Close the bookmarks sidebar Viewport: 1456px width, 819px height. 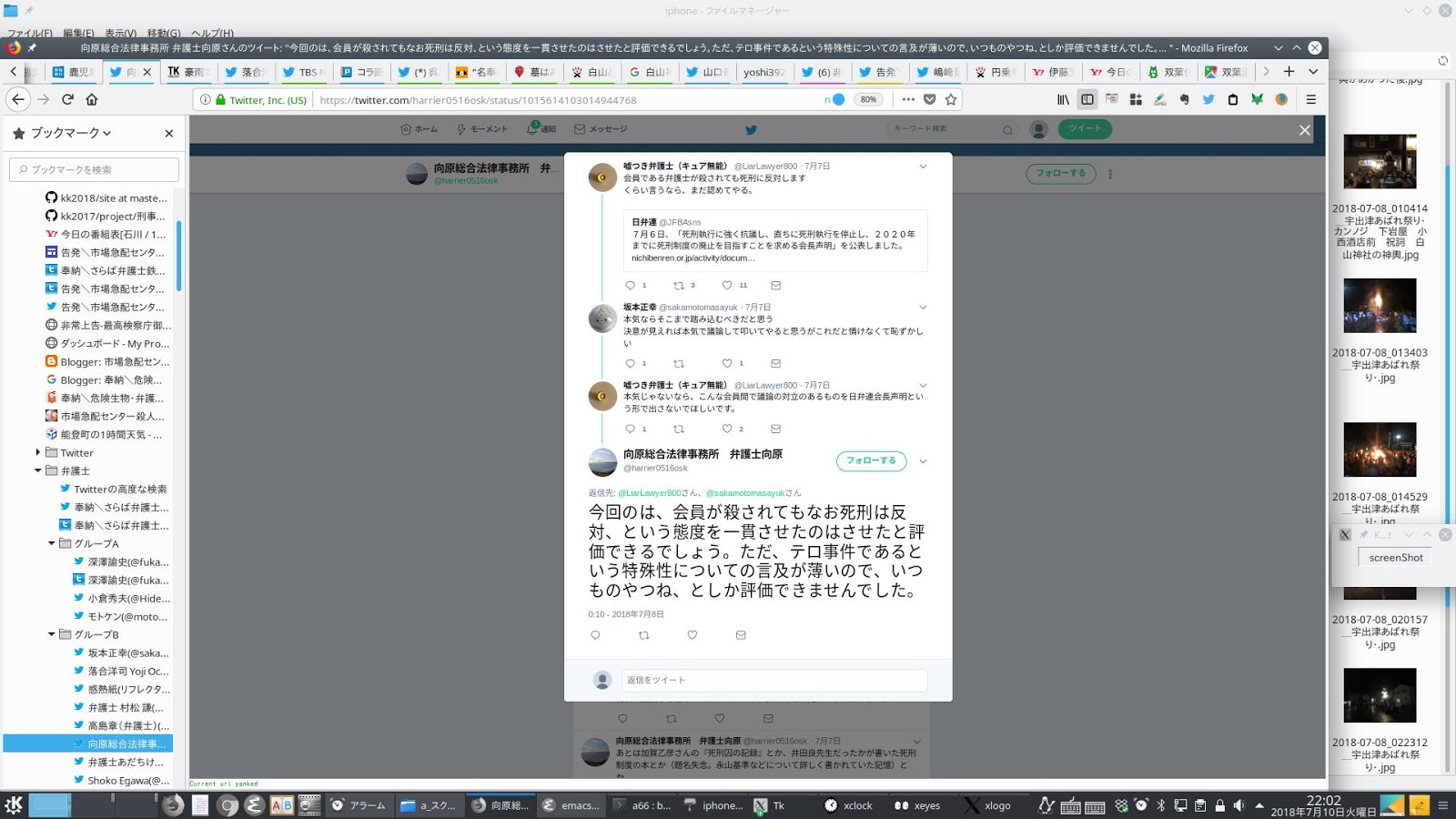click(168, 133)
